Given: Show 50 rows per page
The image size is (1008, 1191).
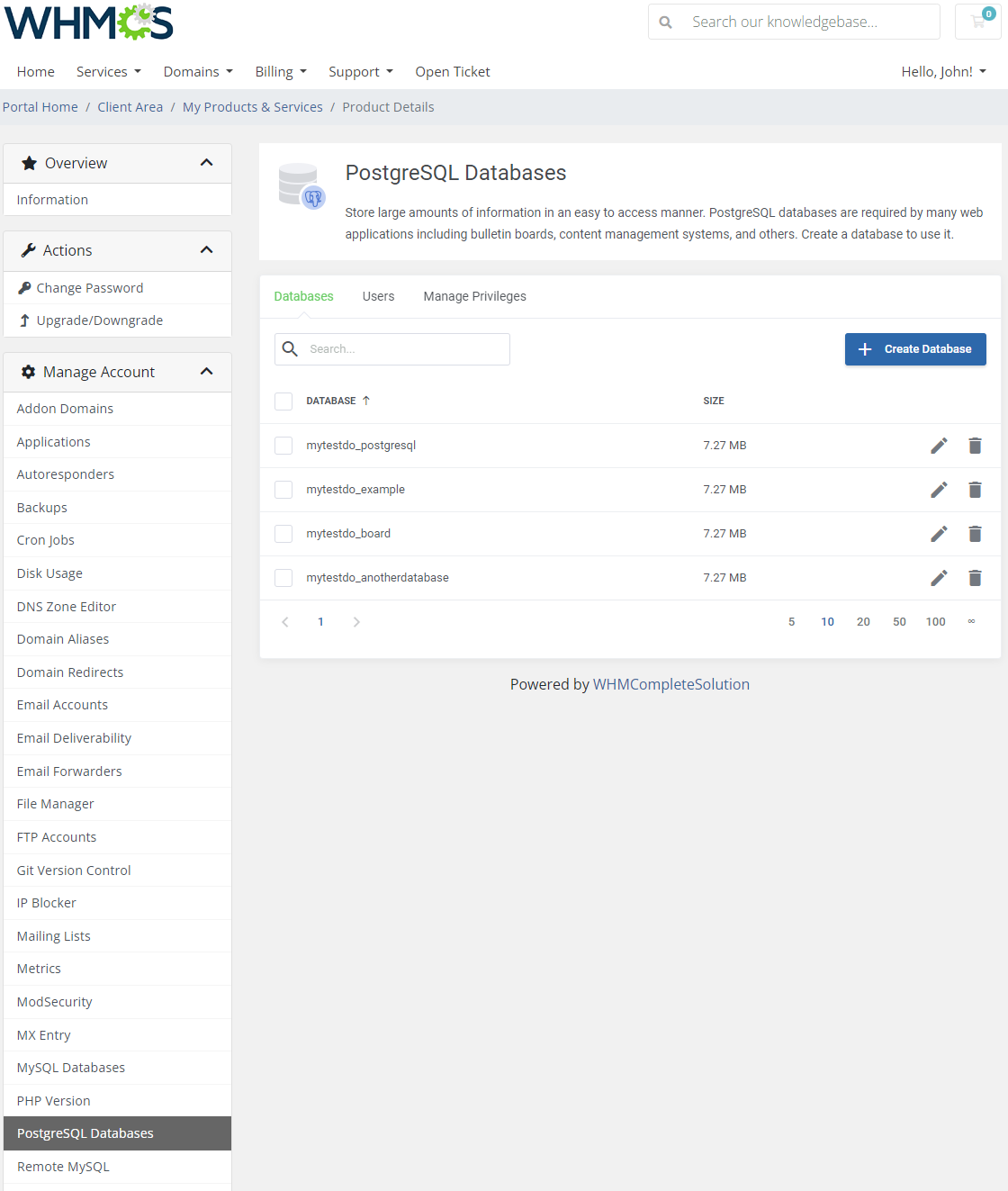Looking at the screenshot, I should click(900, 622).
